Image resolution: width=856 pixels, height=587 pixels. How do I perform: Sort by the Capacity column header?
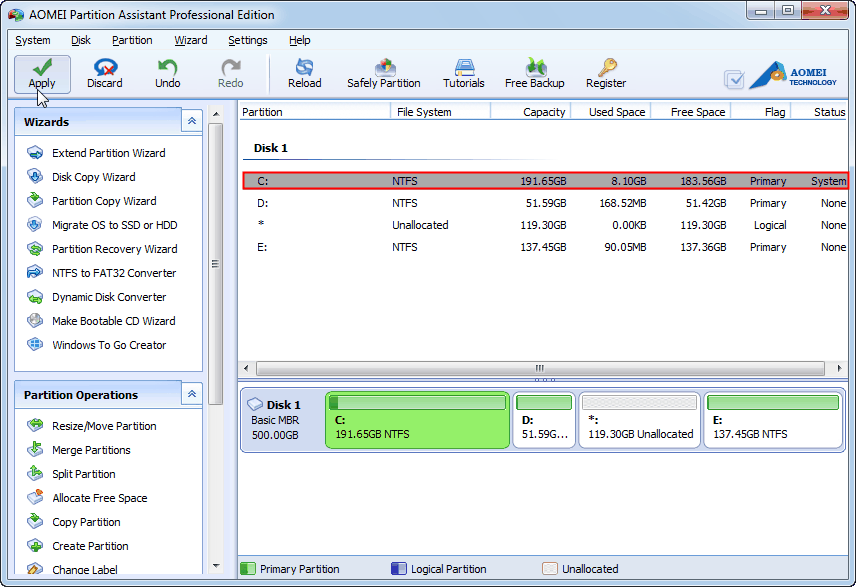[531, 112]
